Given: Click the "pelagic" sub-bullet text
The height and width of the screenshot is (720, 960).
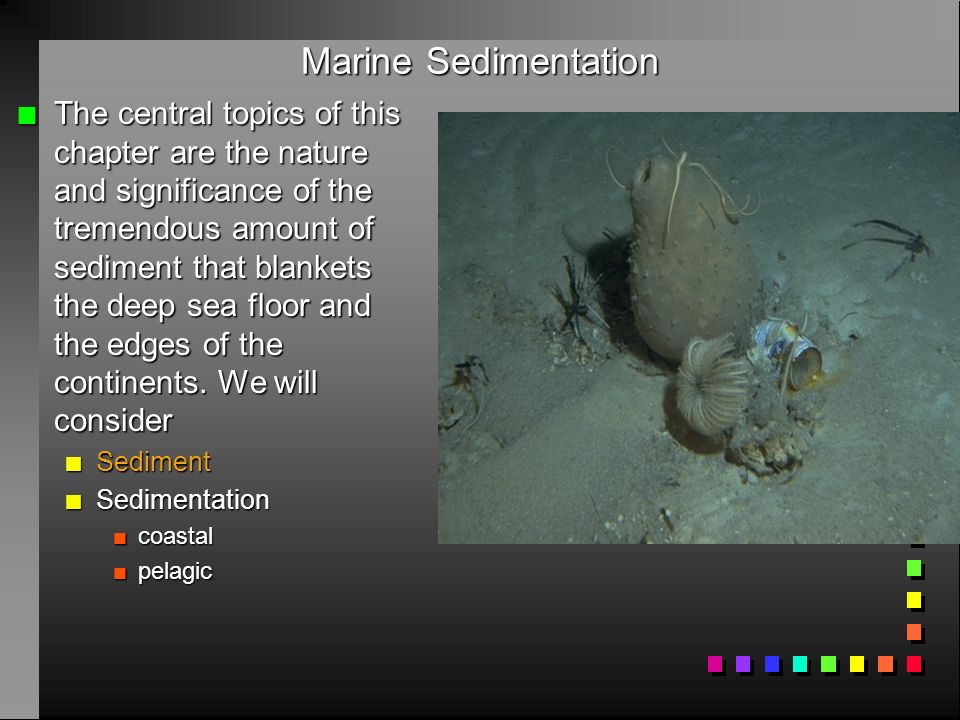Looking at the screenshot, I should pyautogui.click(x=174, y=572).
